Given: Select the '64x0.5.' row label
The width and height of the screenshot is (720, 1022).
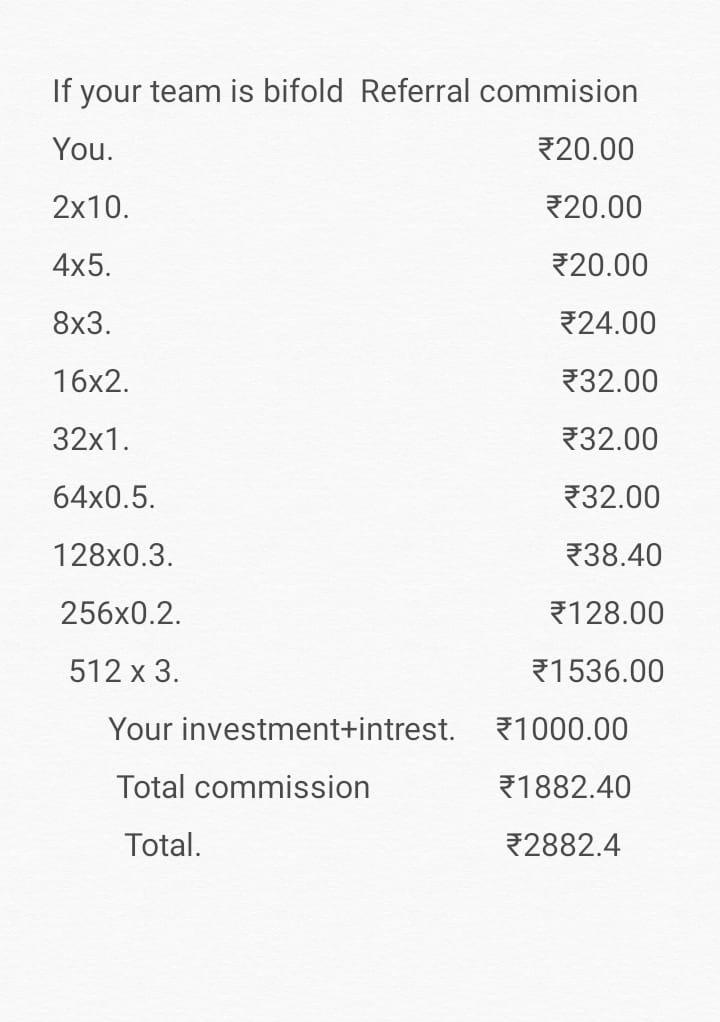Looking at the screenshot, I should click(x=104, y=498).
